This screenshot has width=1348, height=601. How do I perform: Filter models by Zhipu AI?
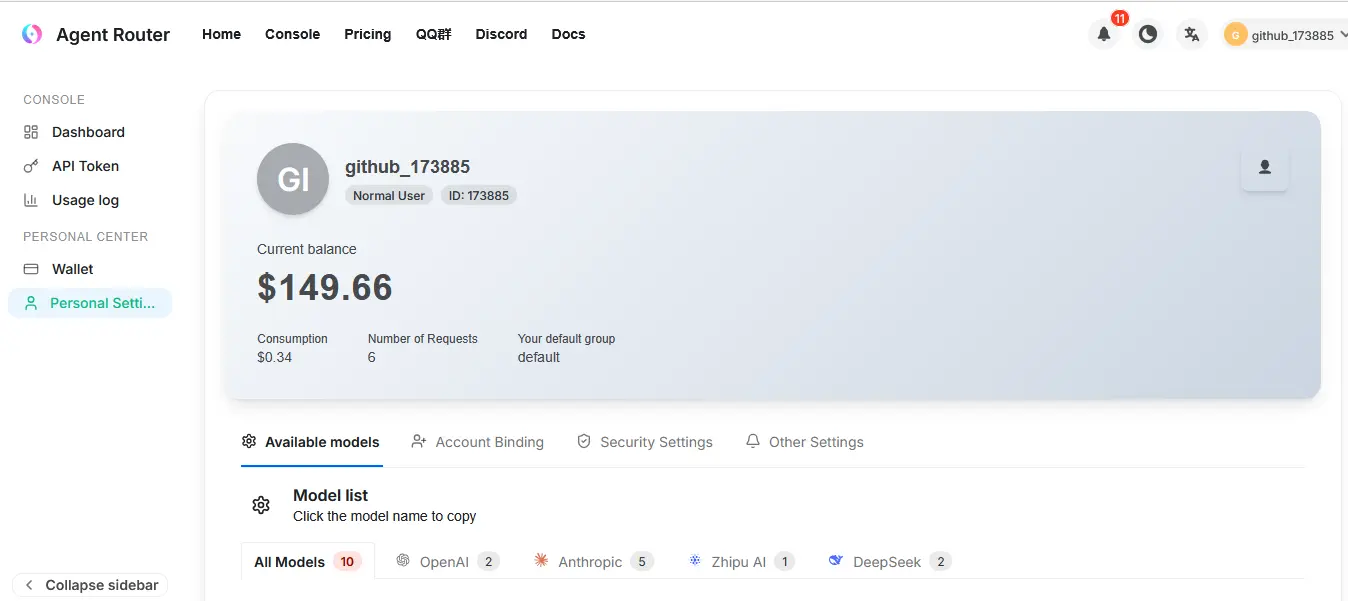pos(741,561)
